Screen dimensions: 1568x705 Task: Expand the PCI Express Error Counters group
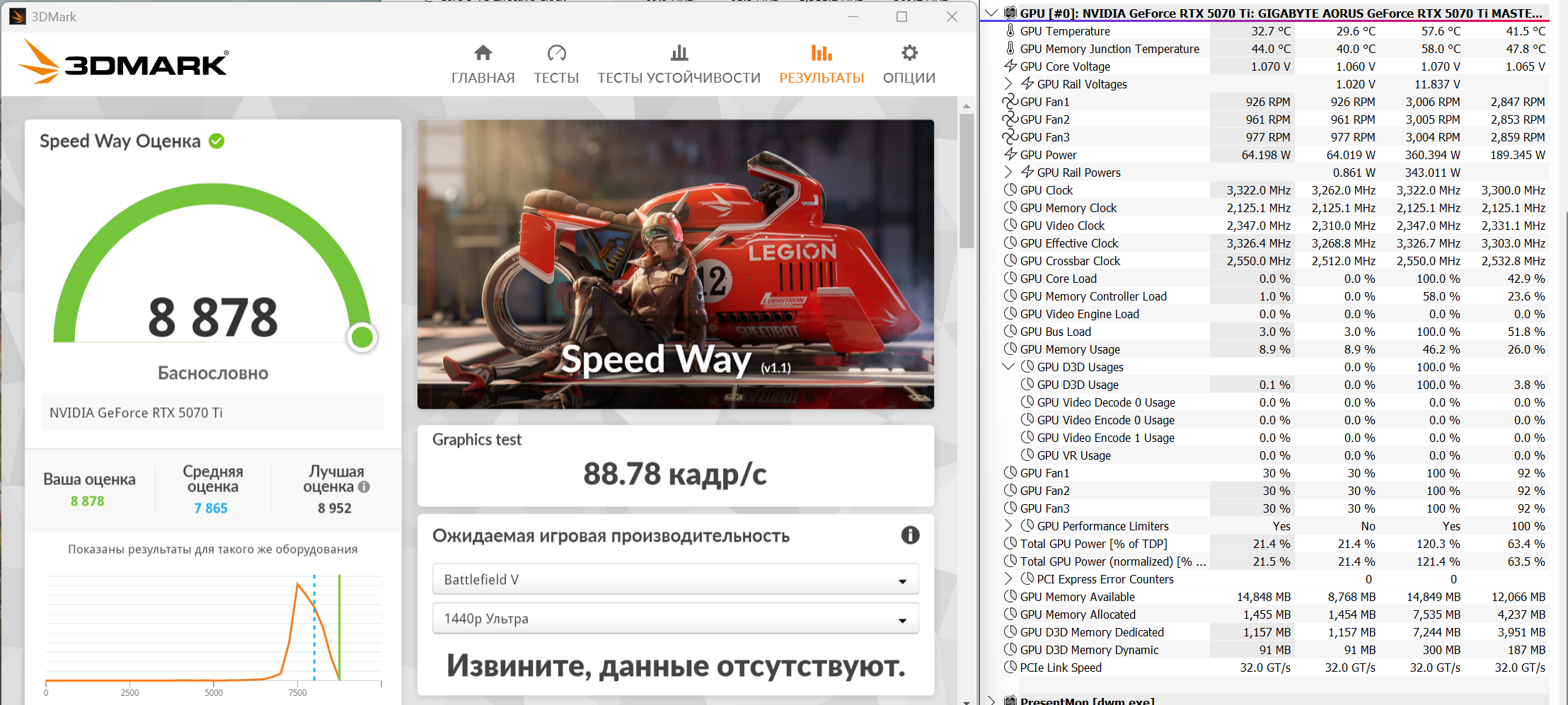pos(1009,578)
